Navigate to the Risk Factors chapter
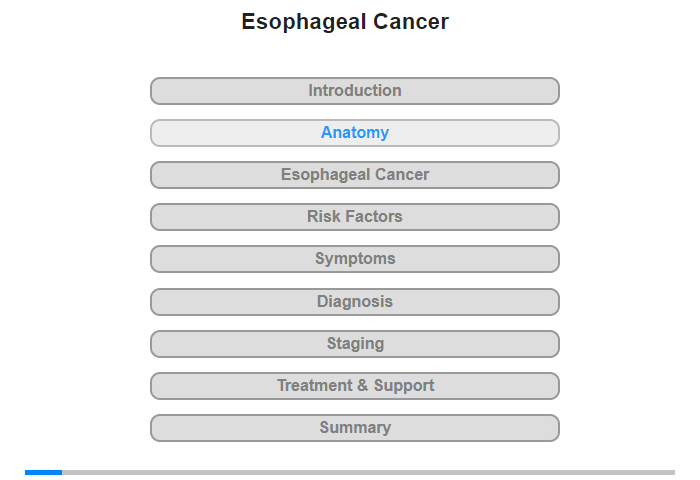Viewport: 700px width, 480px height. pyautogui.click(x=354, y=217)
